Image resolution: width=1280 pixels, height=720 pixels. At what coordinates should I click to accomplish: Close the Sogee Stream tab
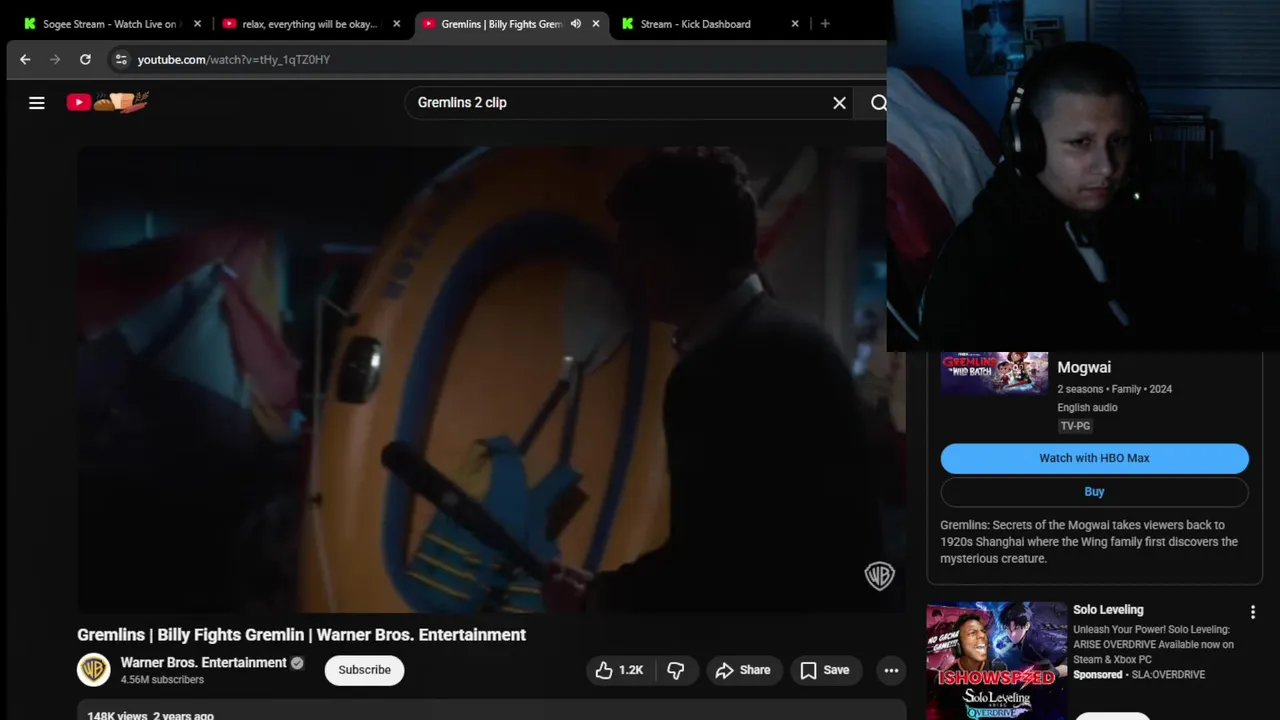coord(197,23)
